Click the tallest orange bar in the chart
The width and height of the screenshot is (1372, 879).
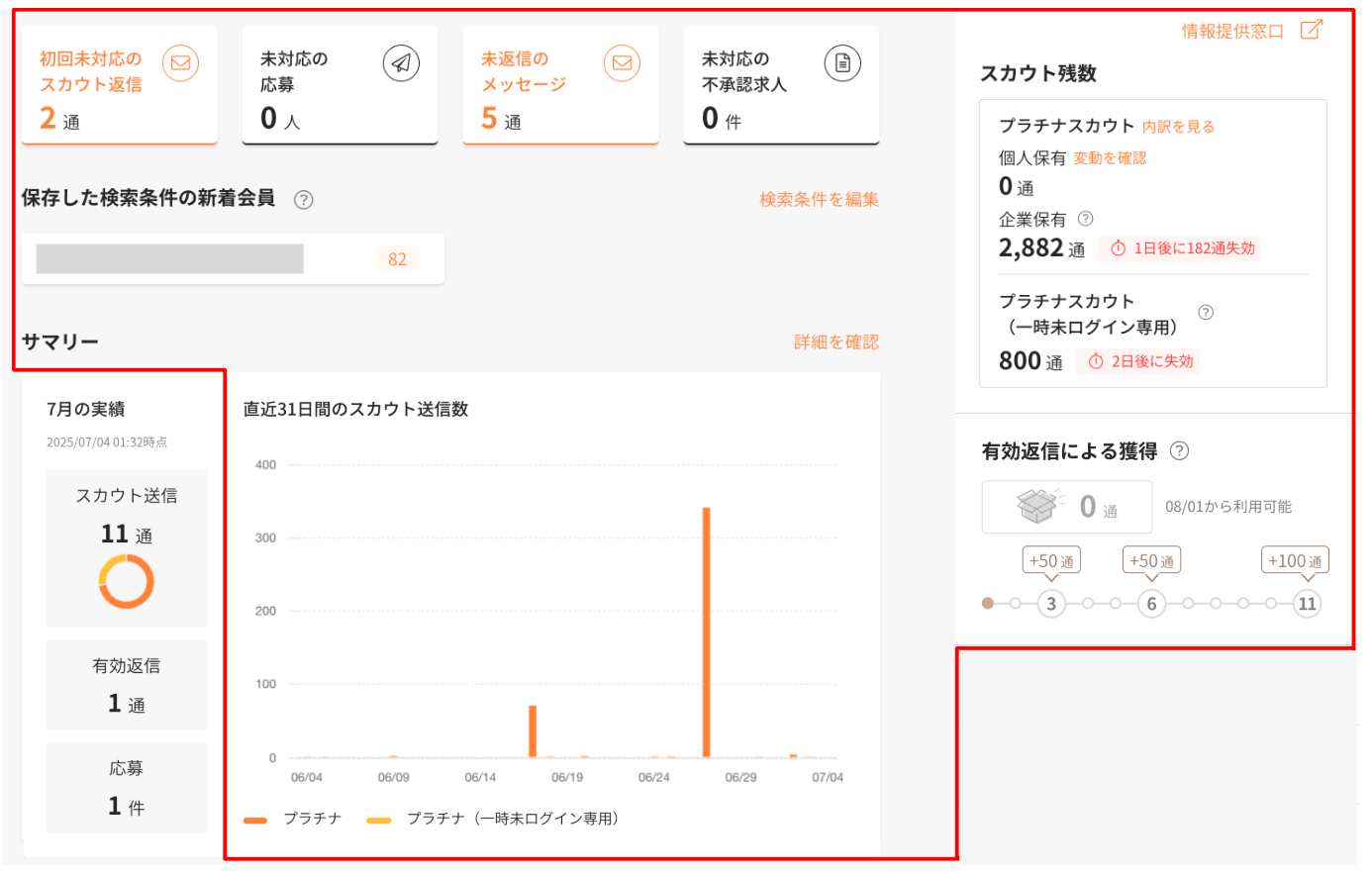(x=706, y=634)
